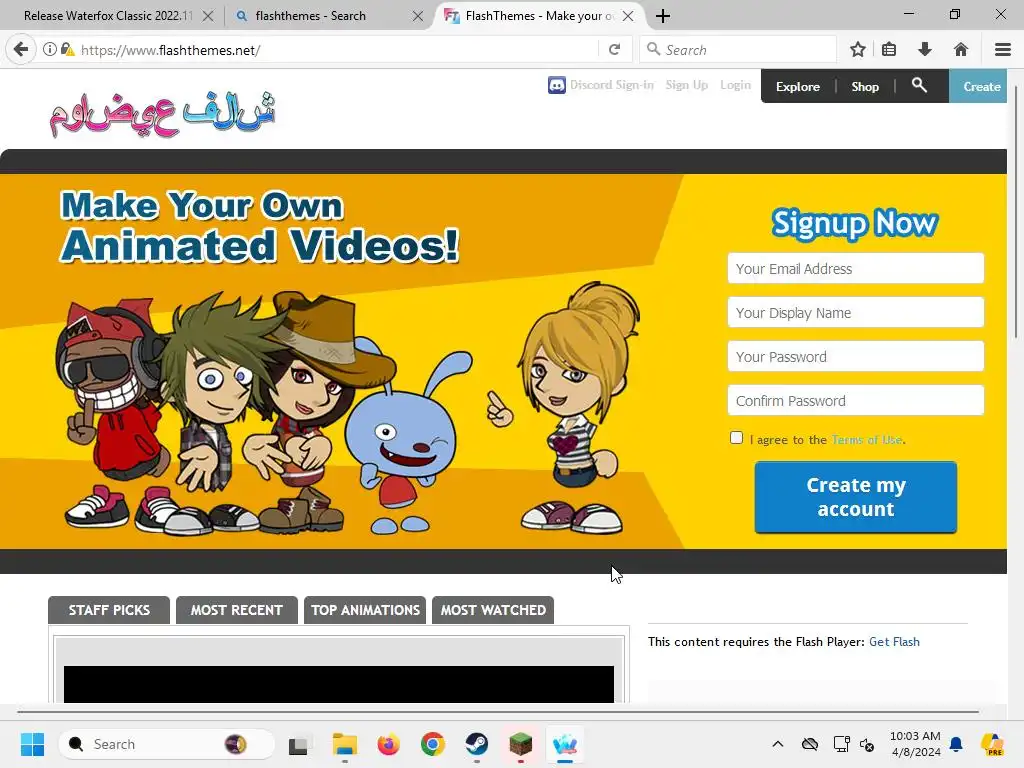Open File Explorer from taskbar
Screen dimensions: 1024x768
[344, 744]
